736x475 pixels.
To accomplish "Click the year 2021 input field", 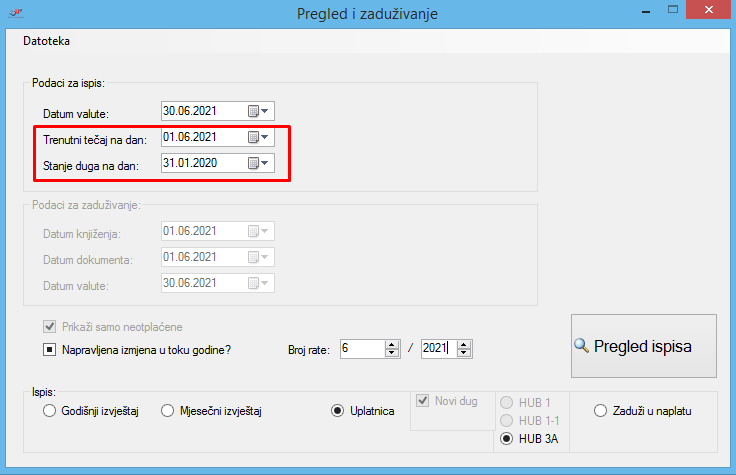I will [438, 349].
